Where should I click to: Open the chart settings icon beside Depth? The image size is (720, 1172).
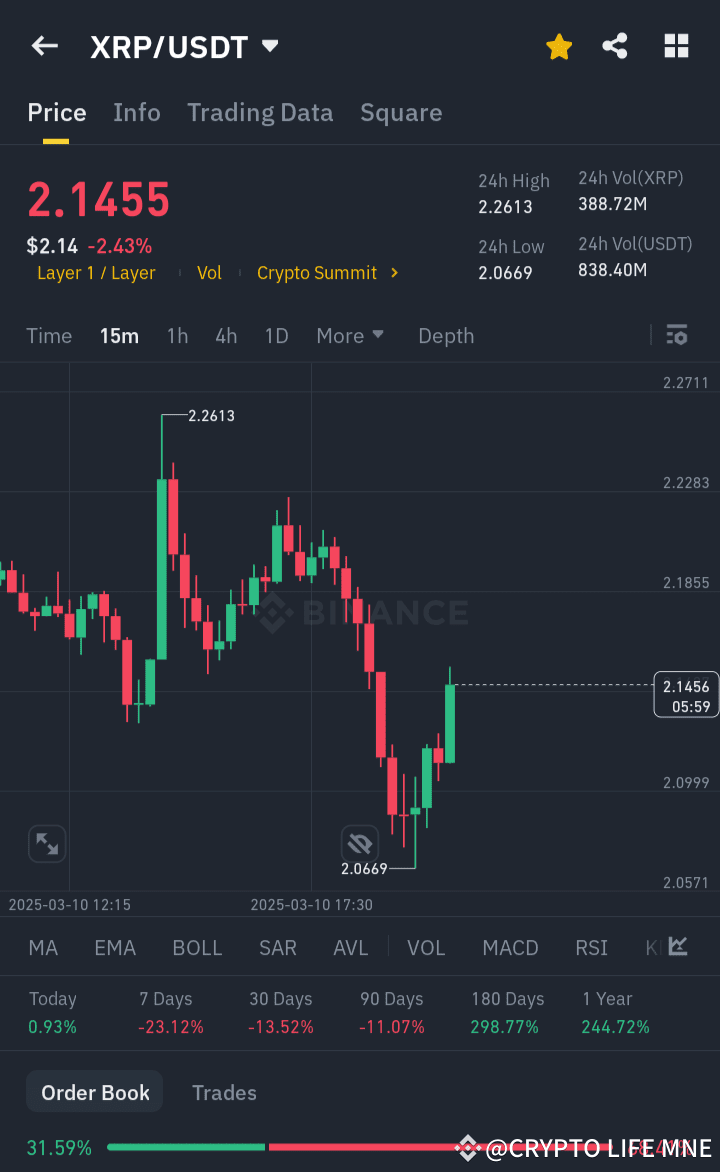676,336
